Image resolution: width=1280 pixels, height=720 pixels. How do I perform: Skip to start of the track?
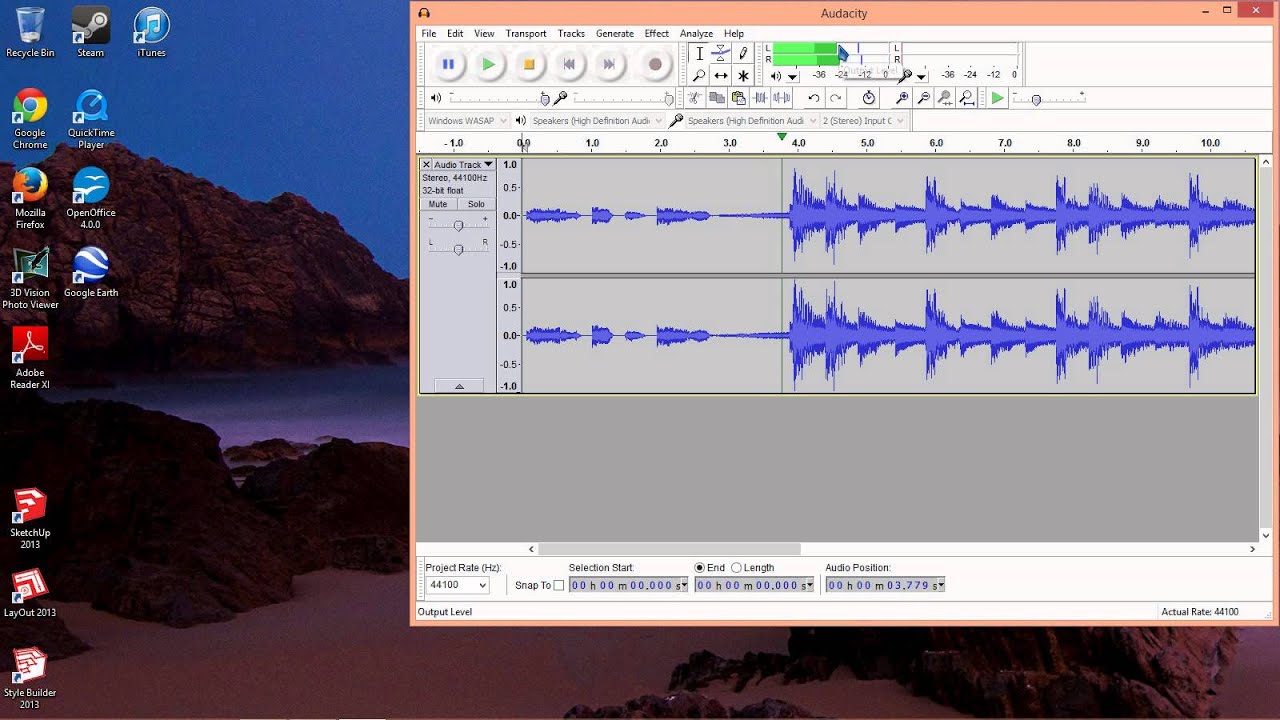(569, 64)
